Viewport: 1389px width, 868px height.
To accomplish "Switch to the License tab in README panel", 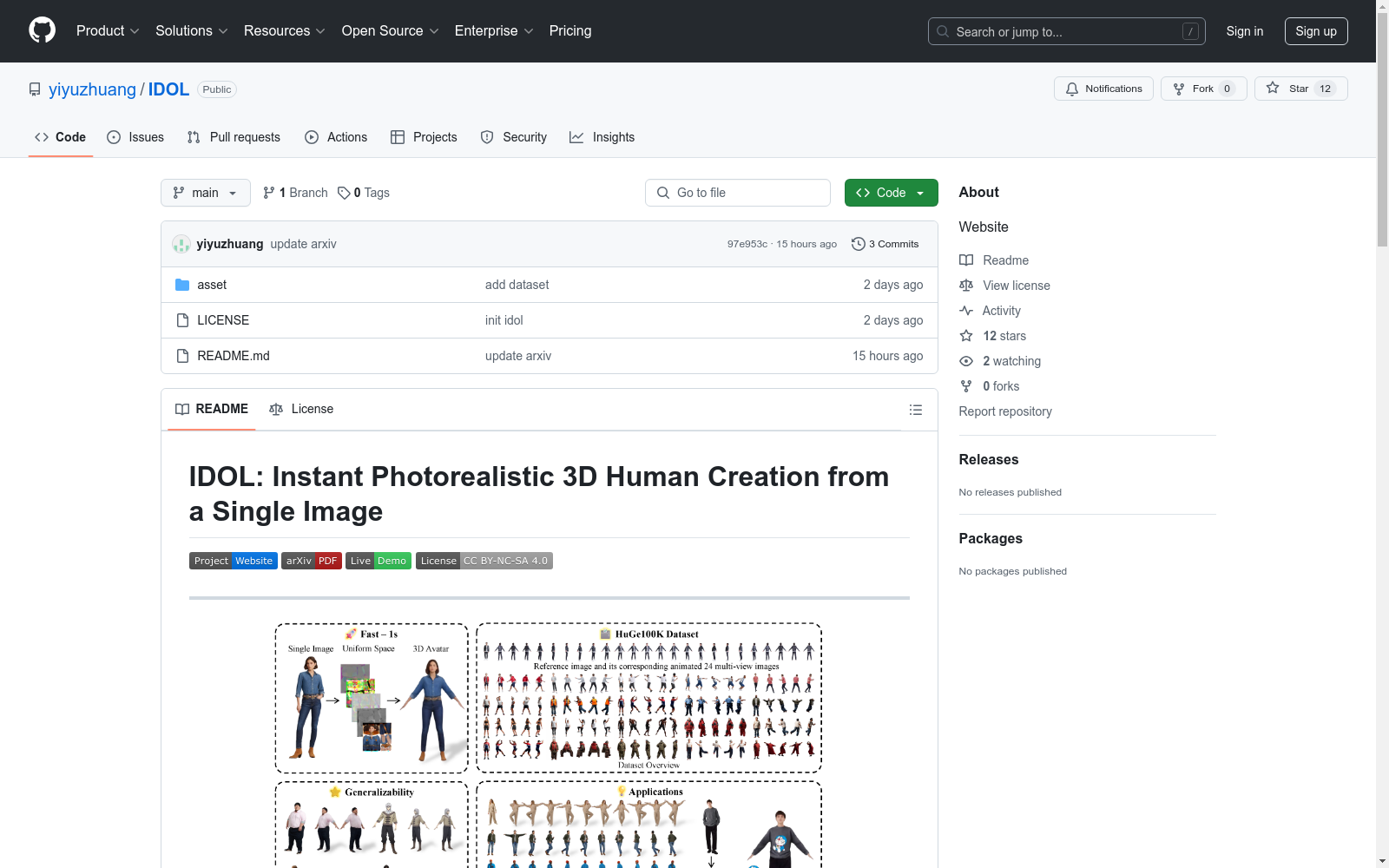I will click(301, 409).
